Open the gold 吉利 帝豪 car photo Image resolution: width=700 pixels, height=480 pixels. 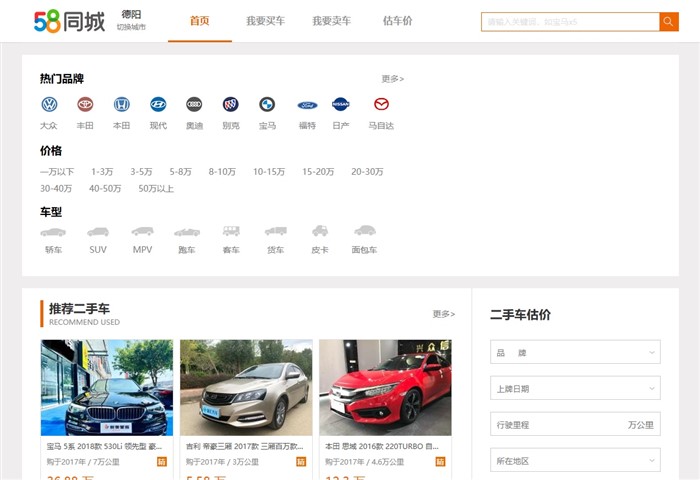pos(246,388)
